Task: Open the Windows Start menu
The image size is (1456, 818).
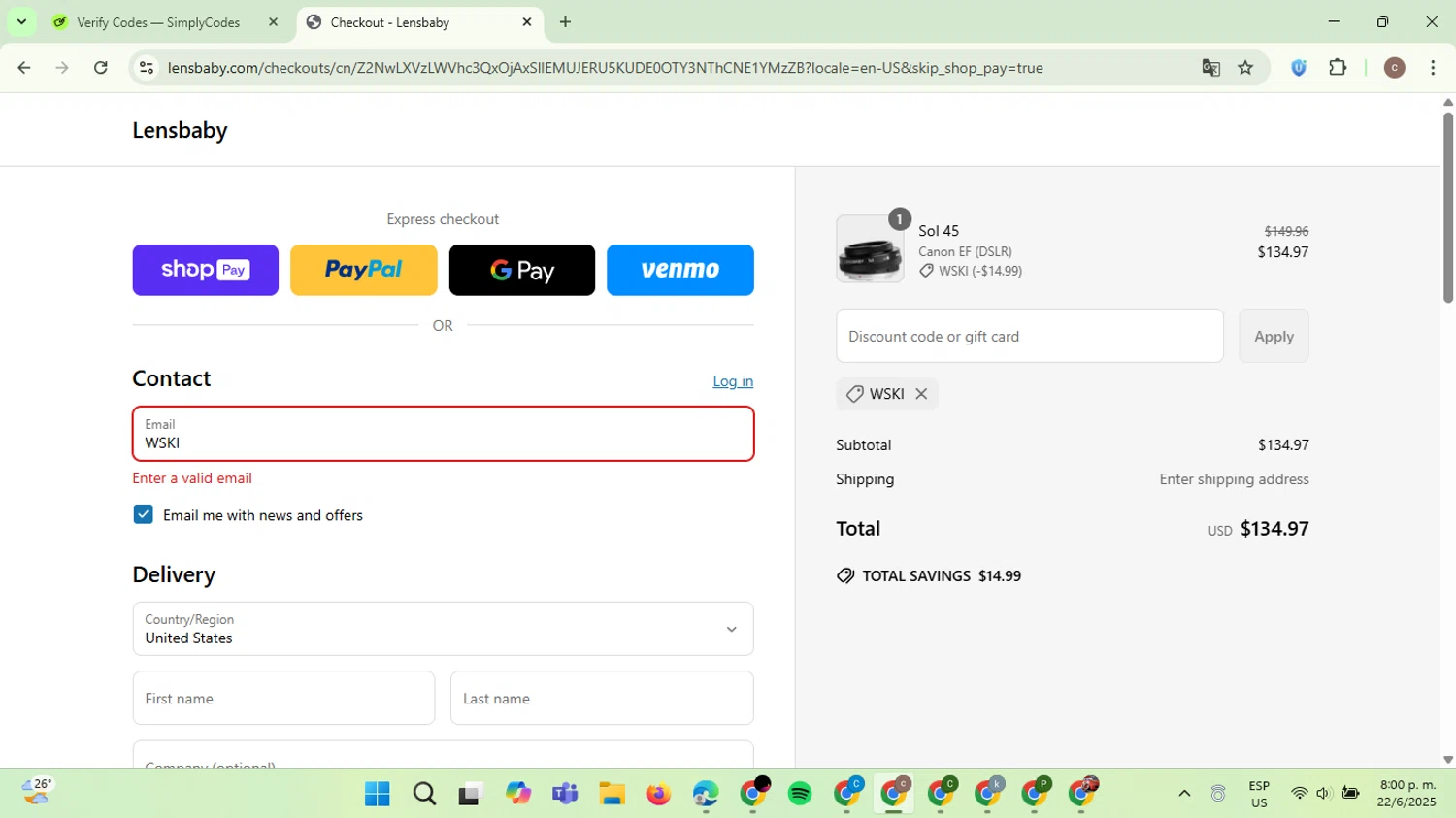Action: [377, 794]
